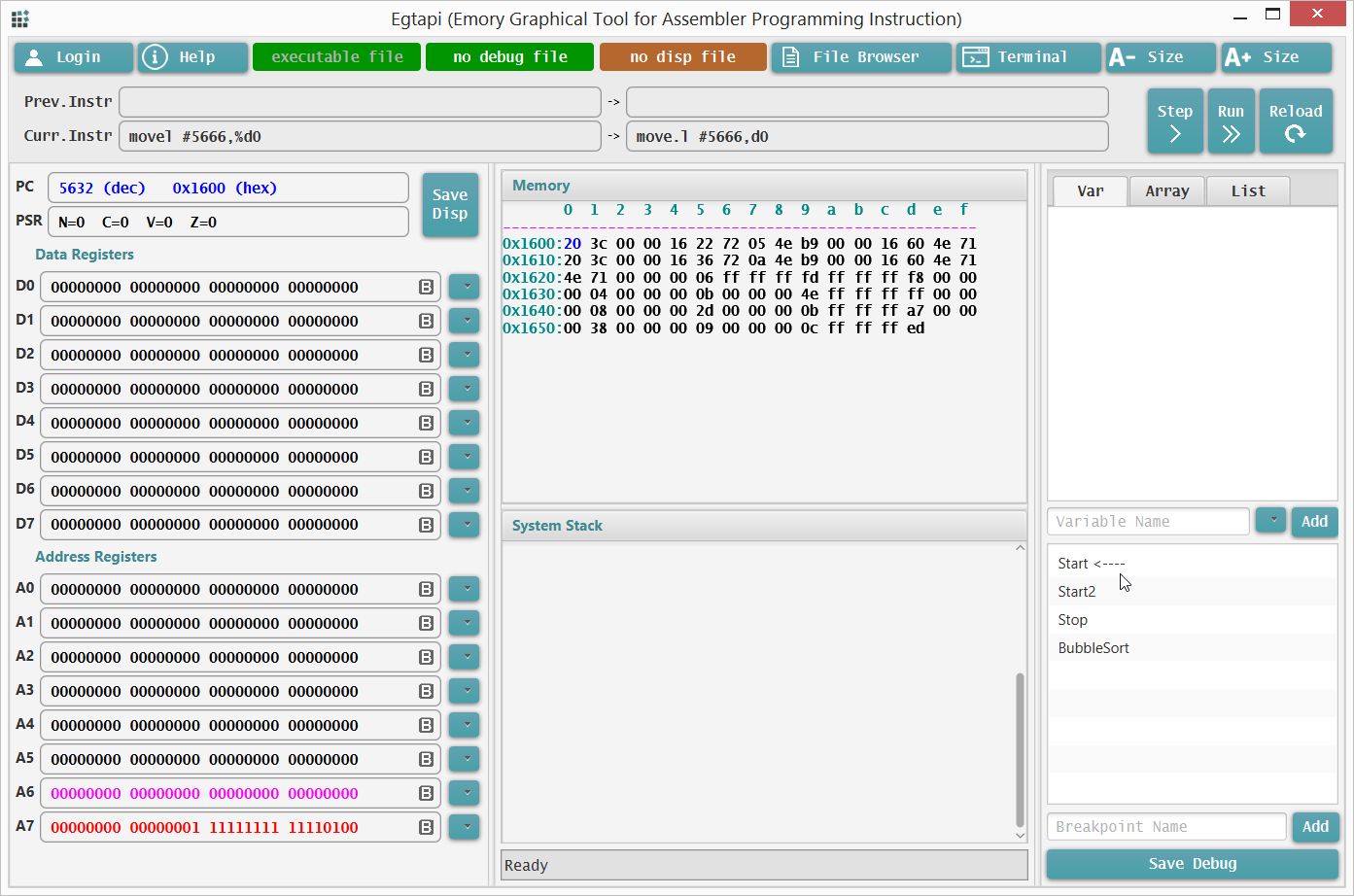The image size is (1354, 896).
Task: Click the binary format icon for D5
Action: 426,457
